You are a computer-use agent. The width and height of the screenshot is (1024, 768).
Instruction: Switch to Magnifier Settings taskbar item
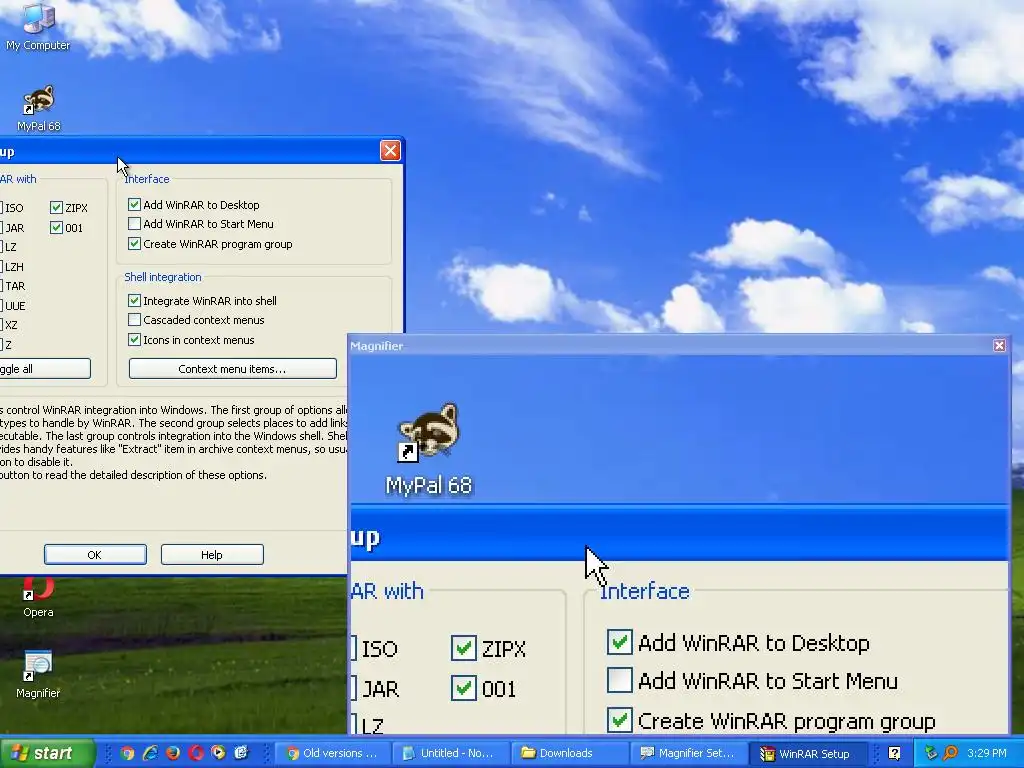tap(688, 753)
